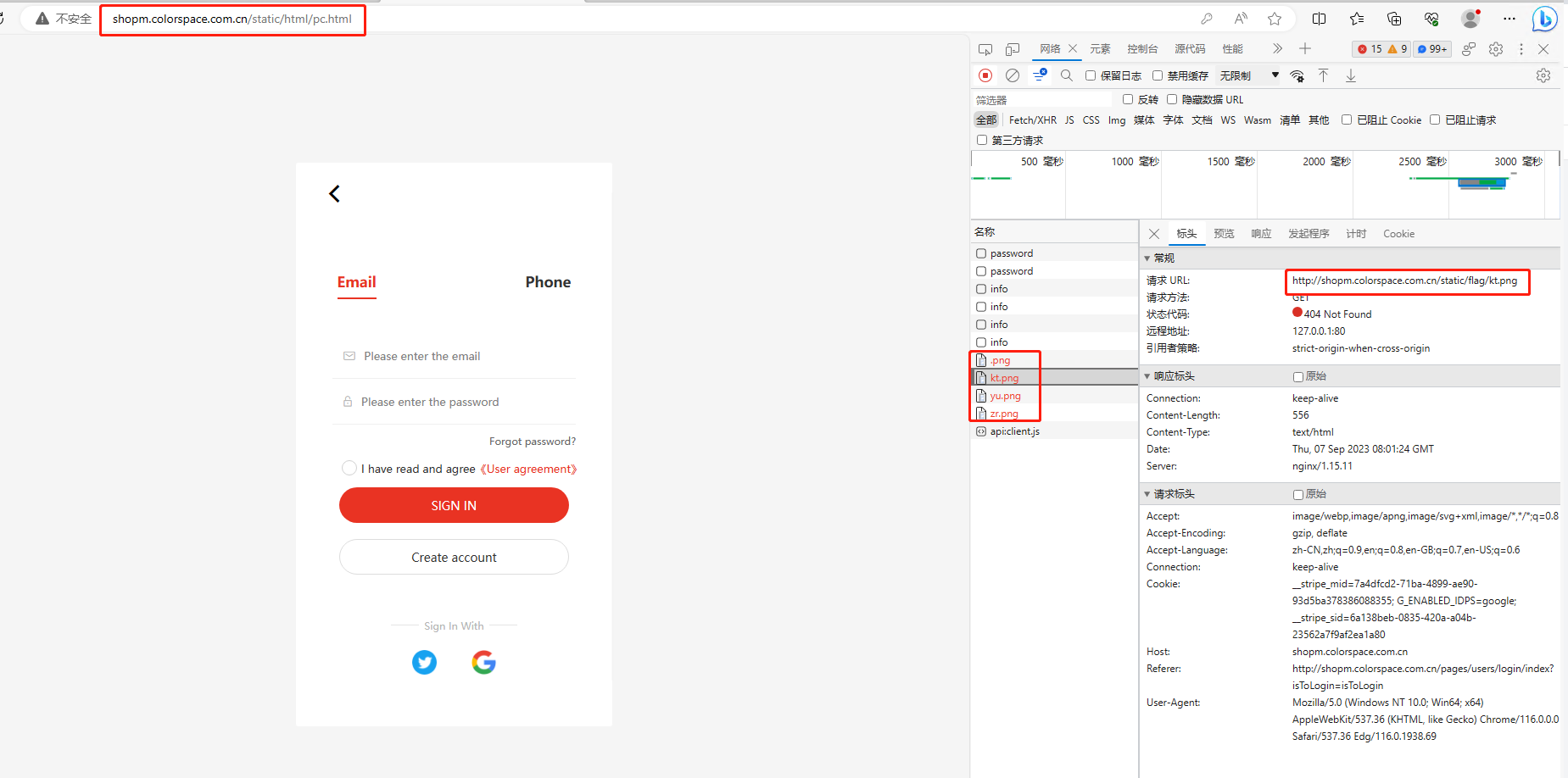Open the user profile avatar
Viewport: 1568px width, 778px height.
click(1470, 19)
